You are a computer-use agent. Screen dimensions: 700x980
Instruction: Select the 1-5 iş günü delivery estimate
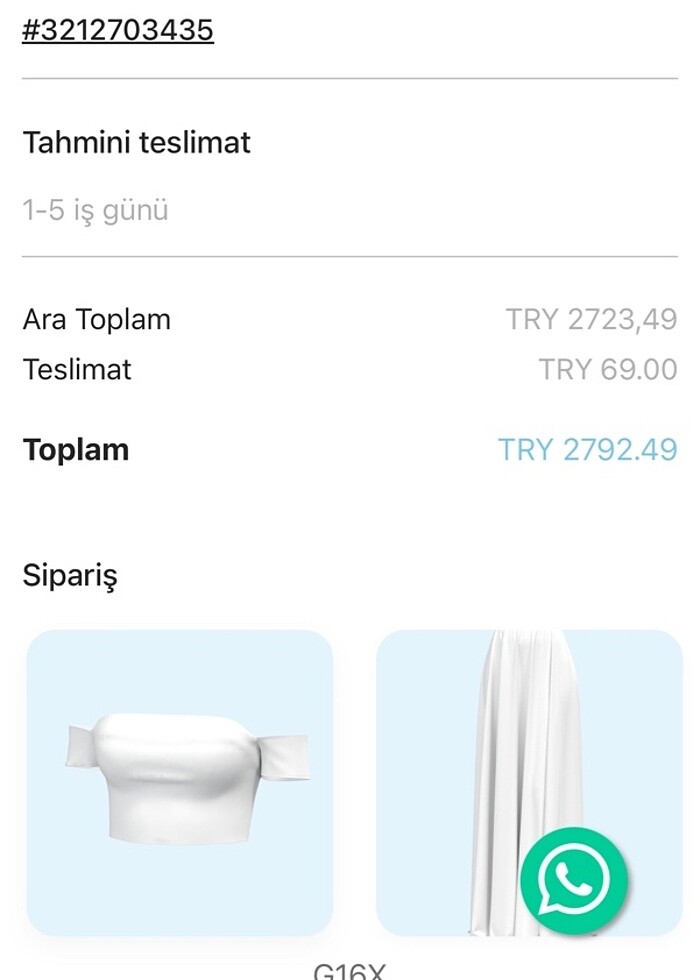(96, 209)
